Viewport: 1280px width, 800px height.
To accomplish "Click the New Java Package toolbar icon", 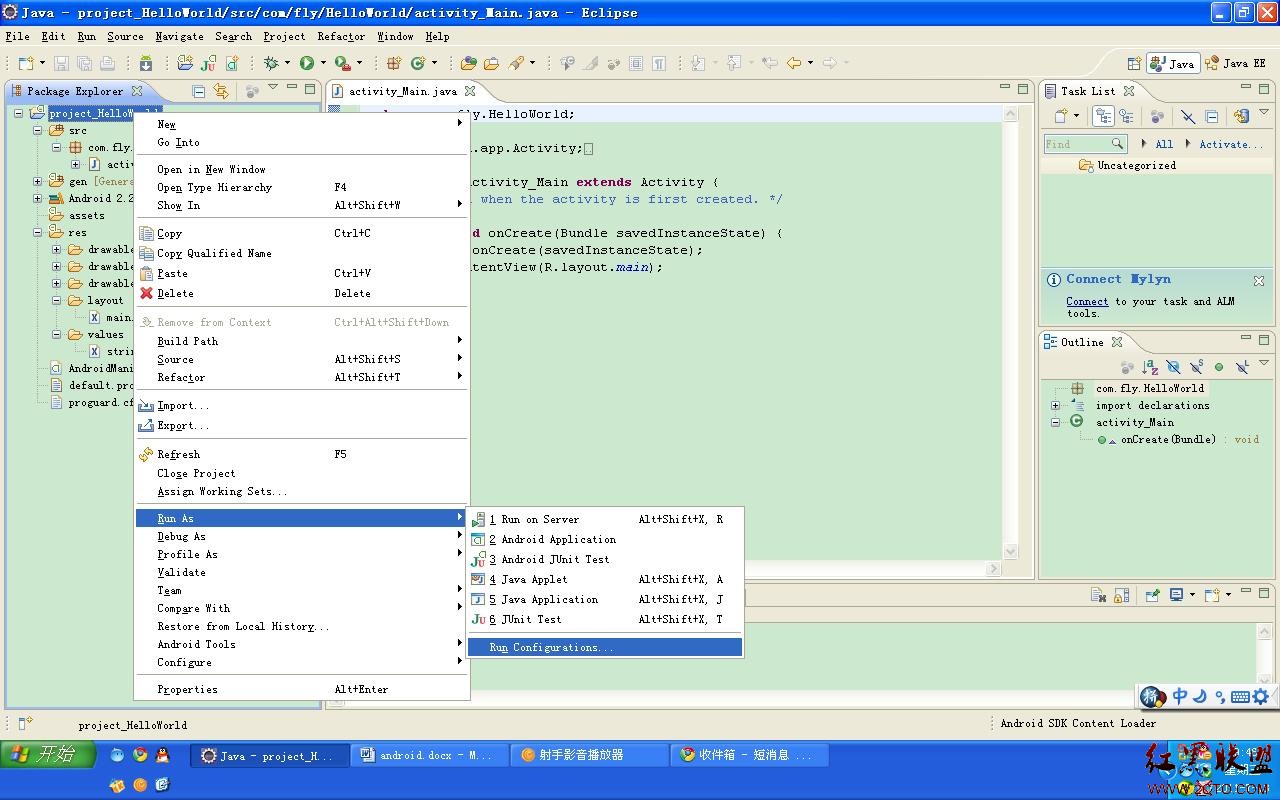I will coord(394,63).
